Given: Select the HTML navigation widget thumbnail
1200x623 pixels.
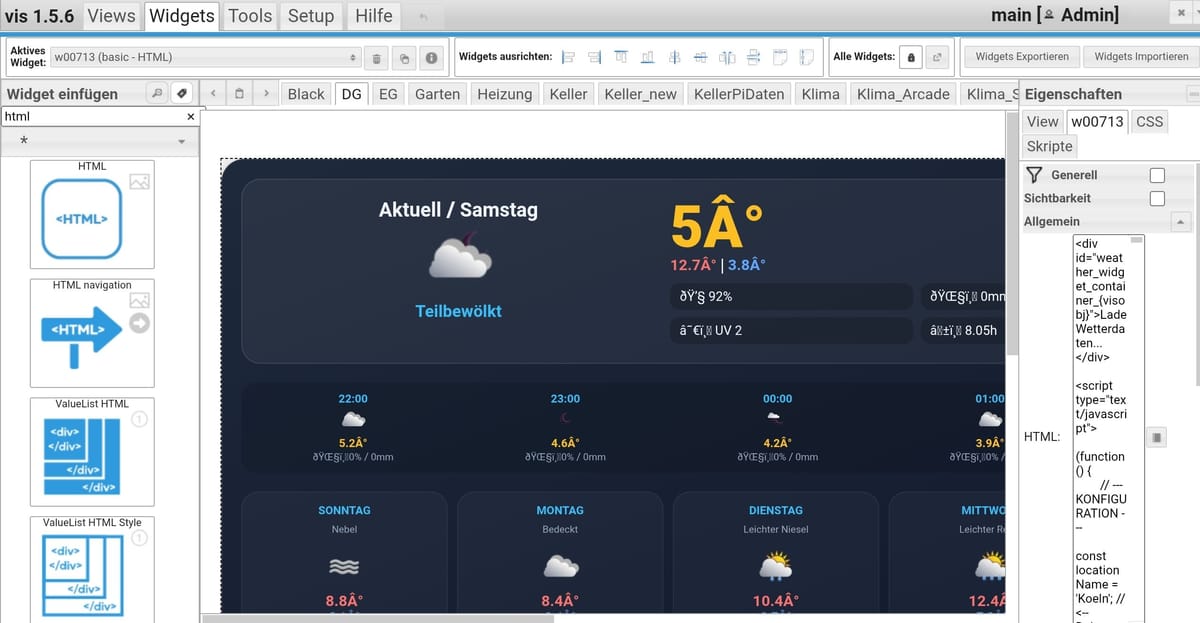Looking at the screenshot, I should [x=92, y=333].
